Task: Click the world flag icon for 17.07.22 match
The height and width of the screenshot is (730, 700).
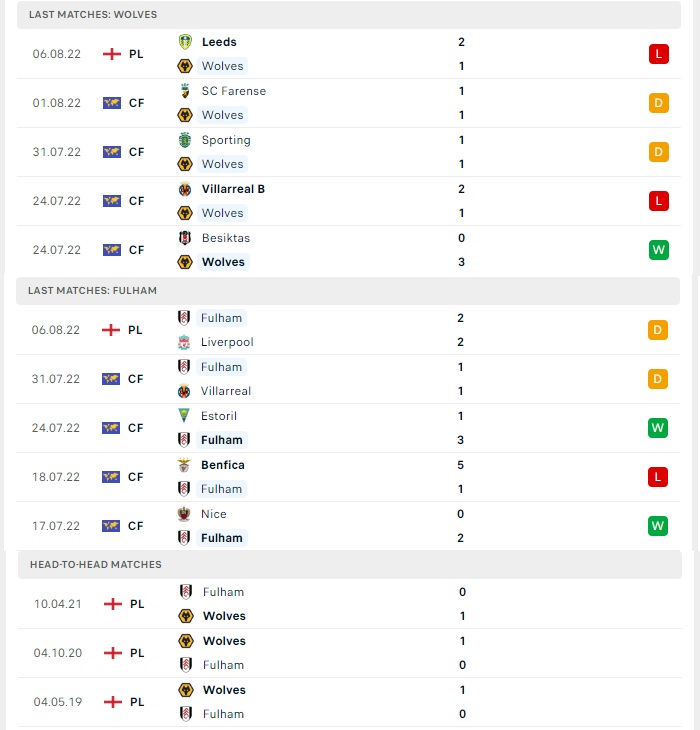Action: tap(111, 526)
